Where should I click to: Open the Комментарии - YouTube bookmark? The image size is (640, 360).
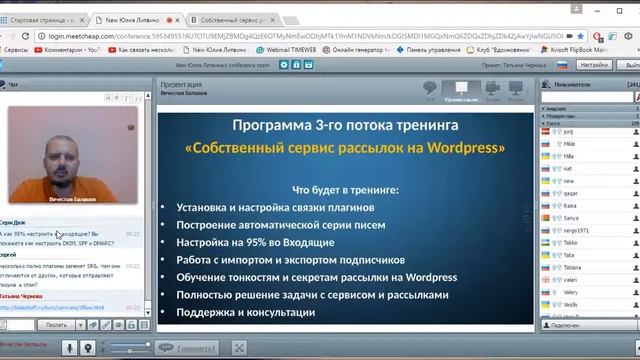[x=67, y=50]
